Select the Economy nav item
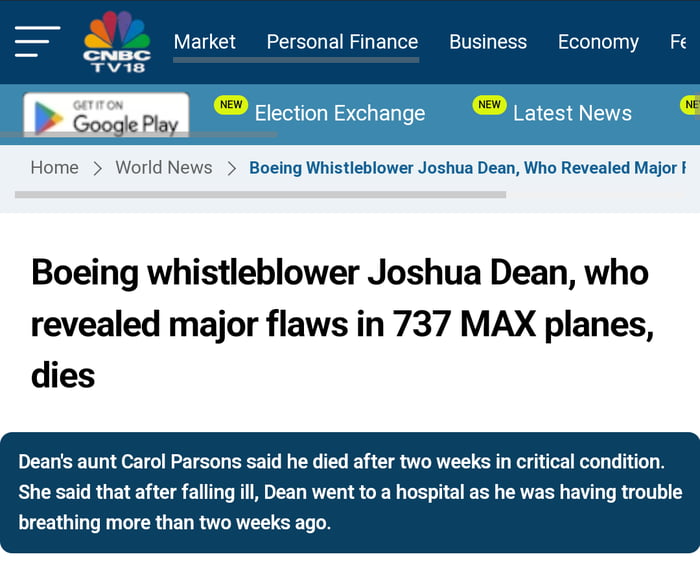The height and width of the screenshot is (587, 700). click(x=598, y=42)
